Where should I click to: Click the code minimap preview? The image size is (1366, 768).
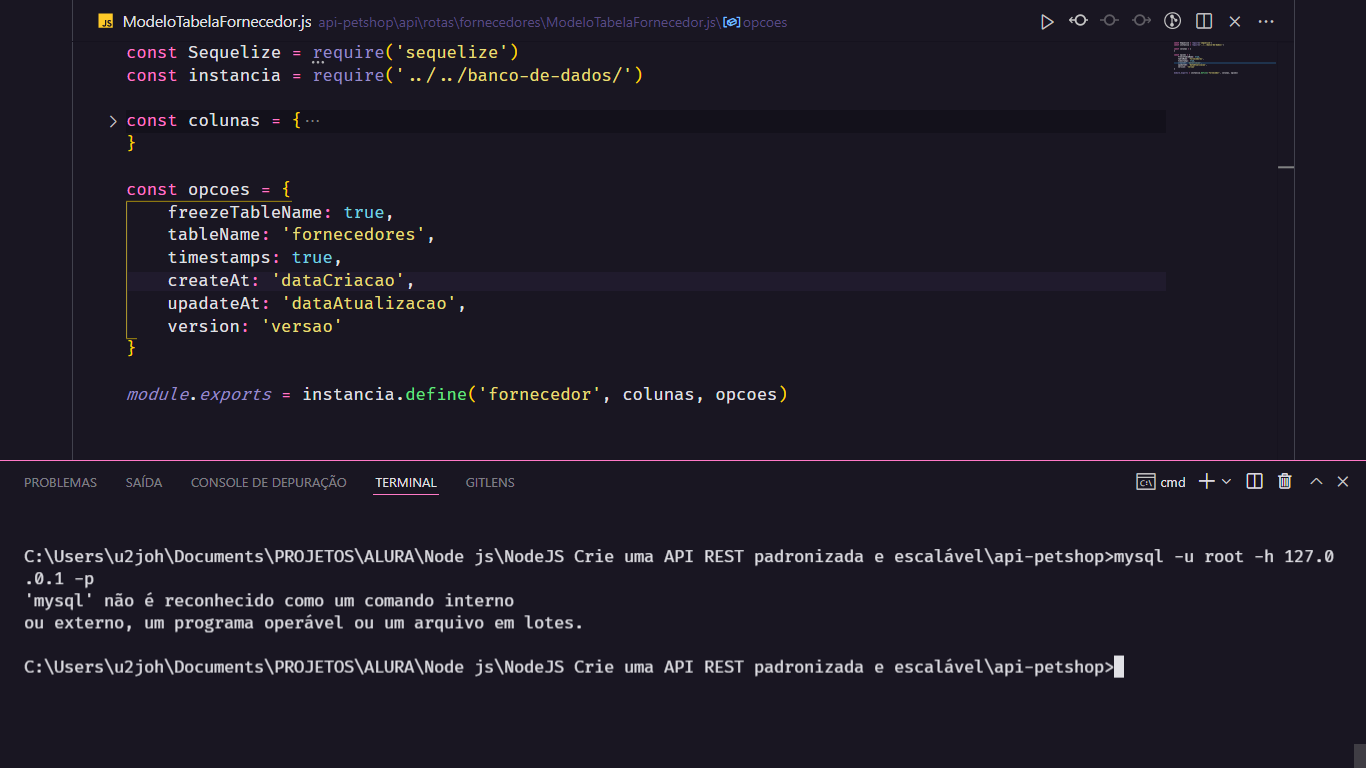(x=1225, y=58)
